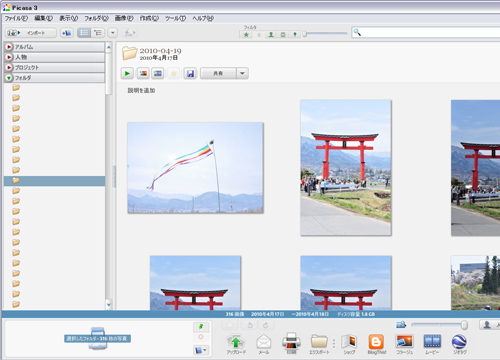Viewport: 500px width, 360px height.
Task: Open the ヘルプ menu
Action: click(x=203, y=18)
